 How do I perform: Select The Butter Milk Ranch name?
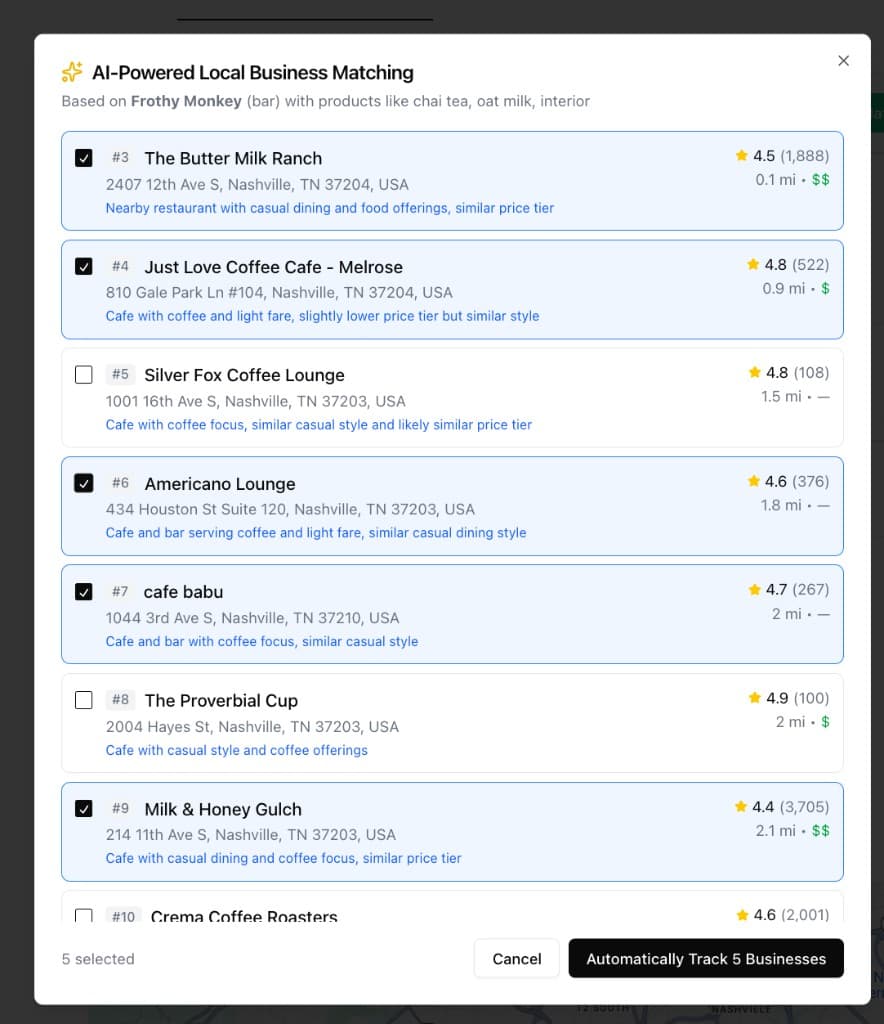[233, 159]
